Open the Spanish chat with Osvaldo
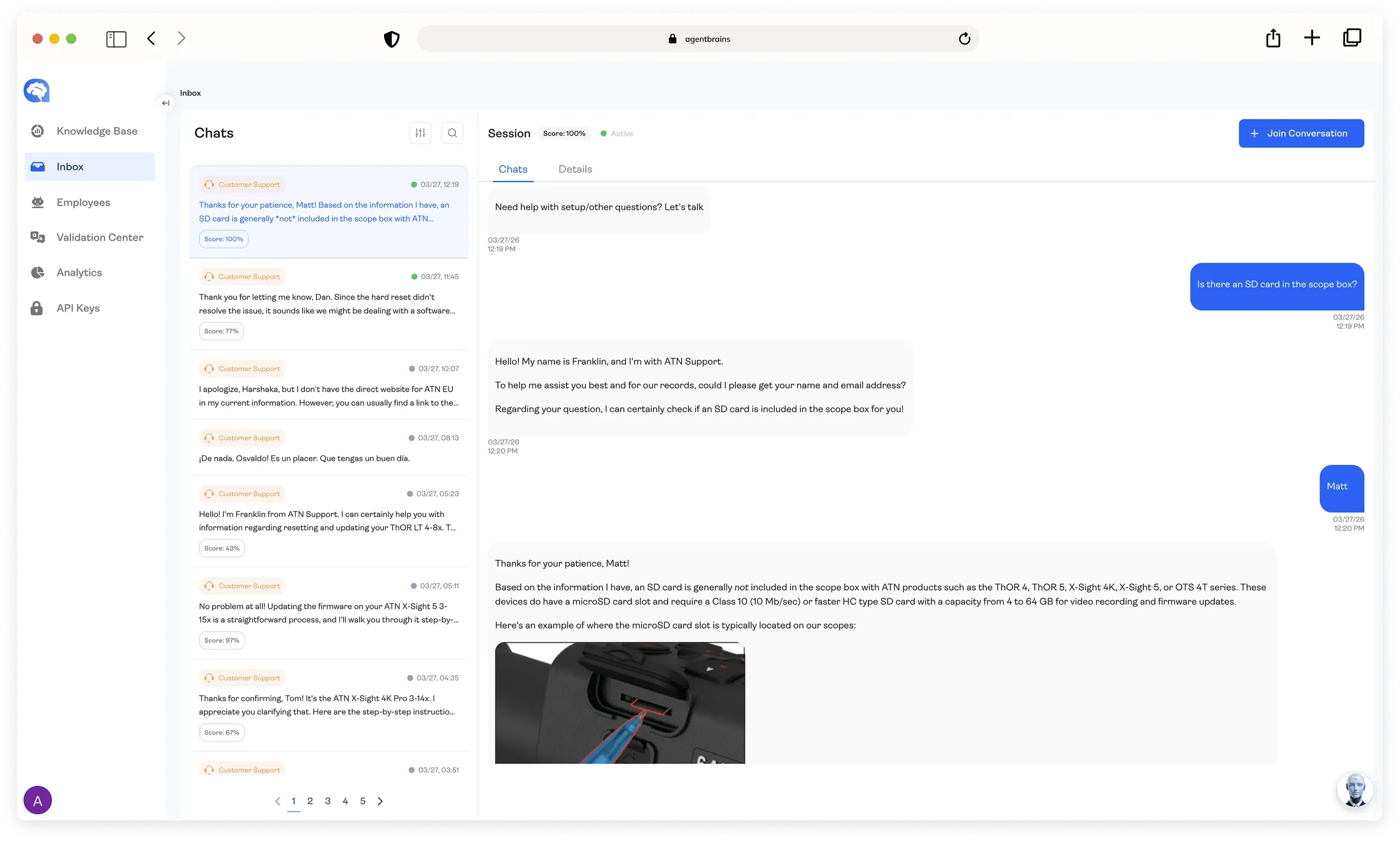 [329, 448]
